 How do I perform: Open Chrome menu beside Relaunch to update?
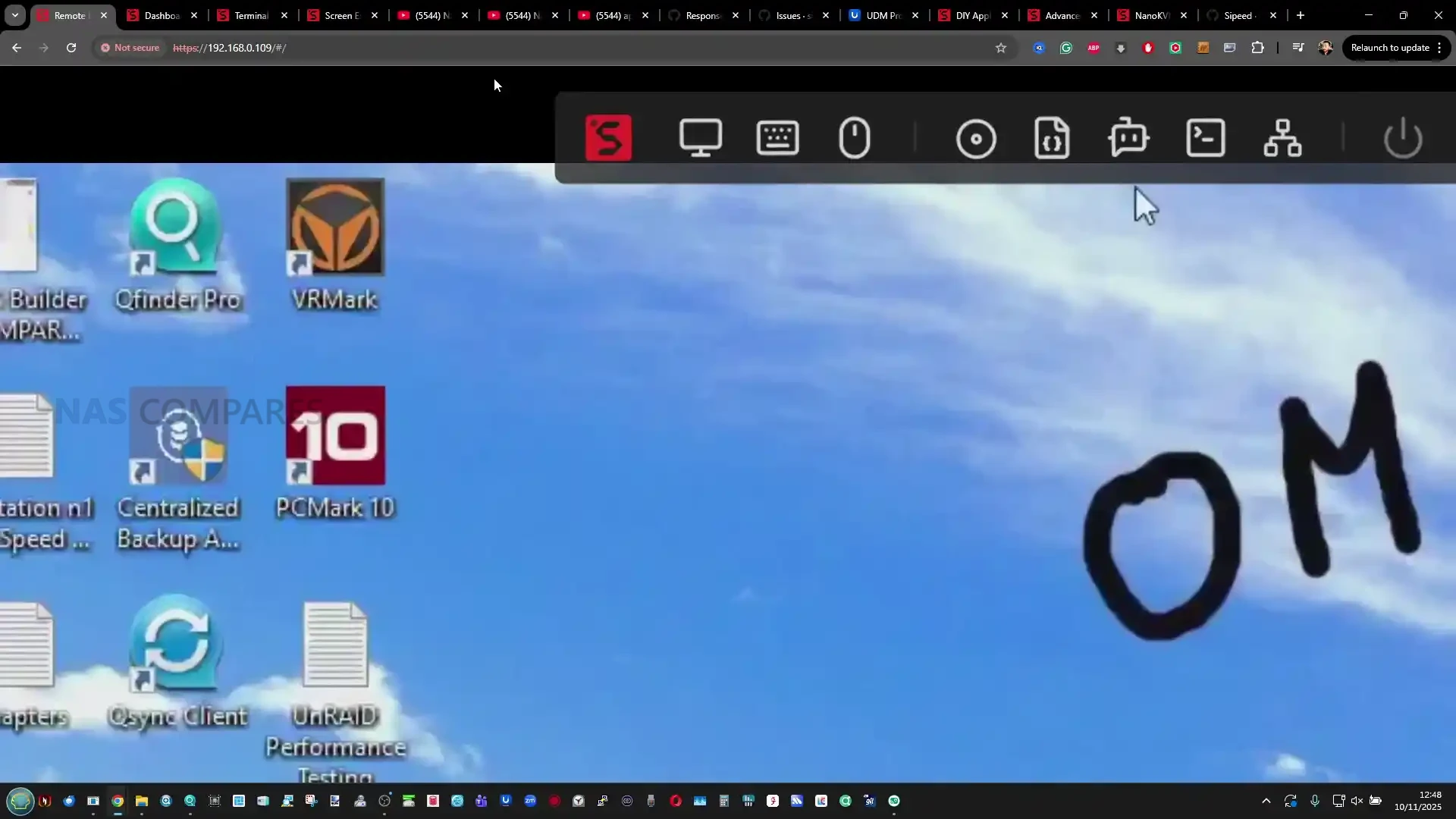(1439, 48)
